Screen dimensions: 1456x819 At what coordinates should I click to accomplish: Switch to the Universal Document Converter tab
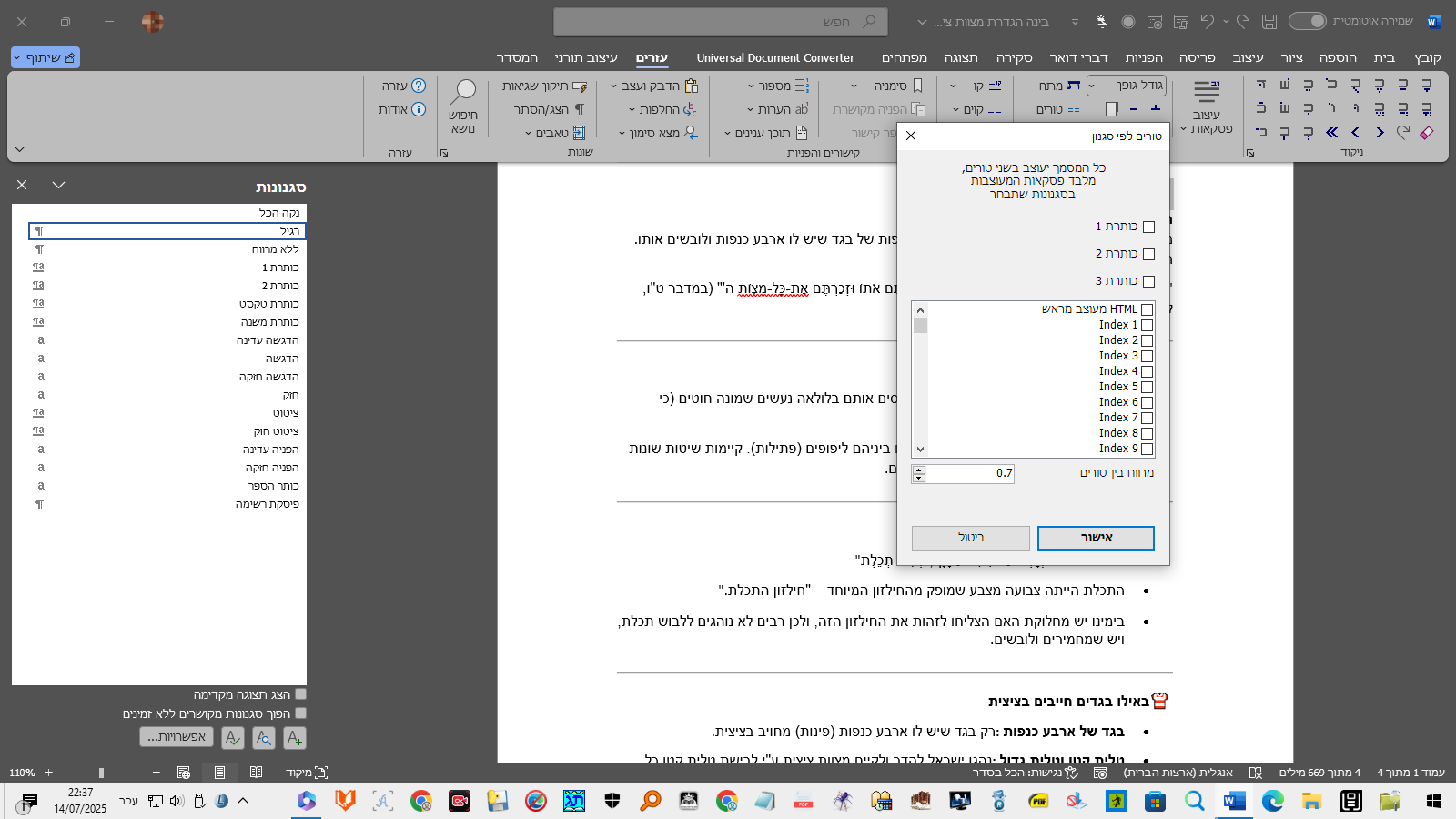point(775,57)
